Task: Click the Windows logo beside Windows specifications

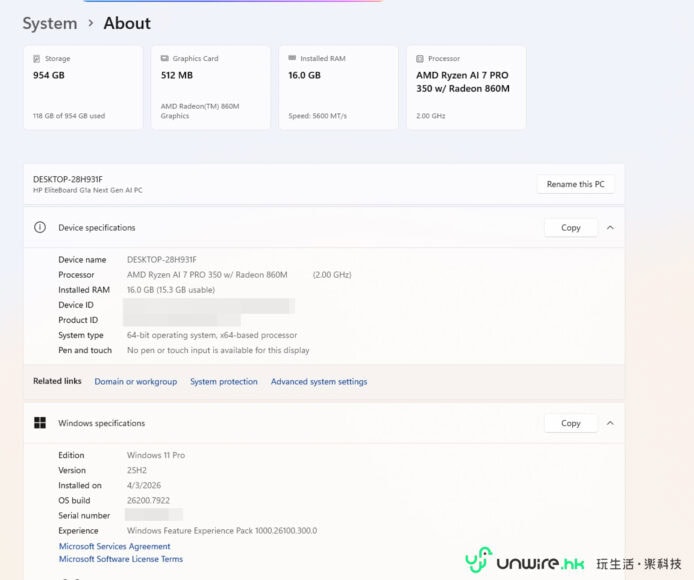Action: 40,423
